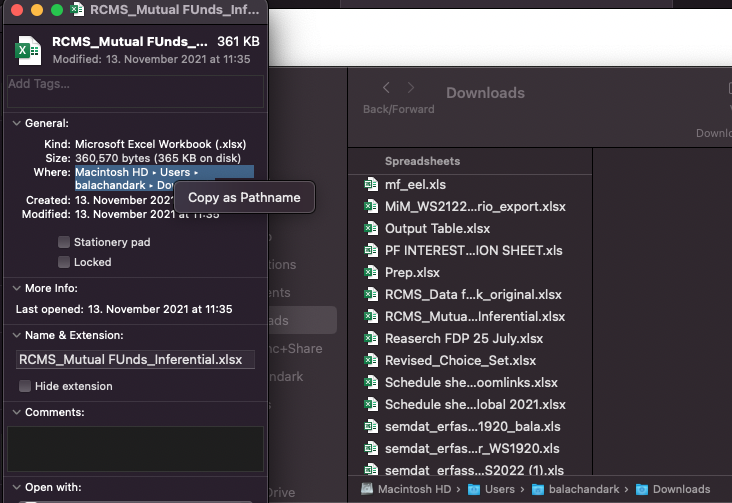Click the Excel file icon in Info header
732x503 pixels.
coord(28,50)
